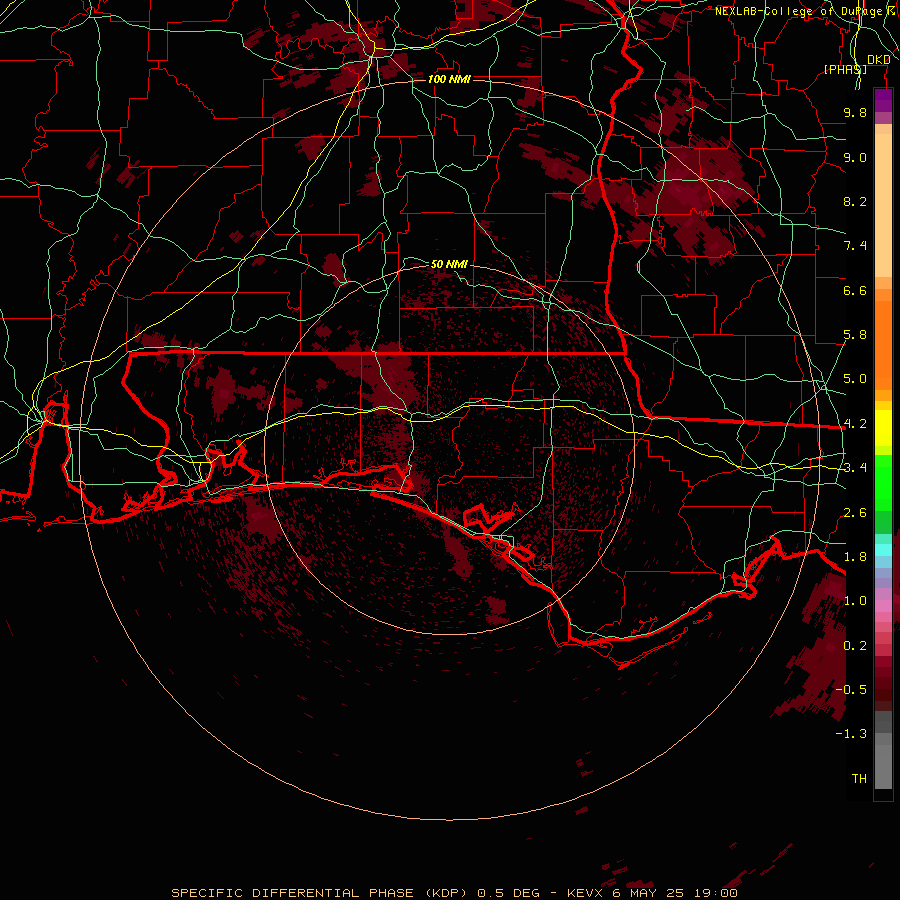Screen dimensions: 900x900
Task: Pick the yellow segment of the color bar
Action: (883, 428)
